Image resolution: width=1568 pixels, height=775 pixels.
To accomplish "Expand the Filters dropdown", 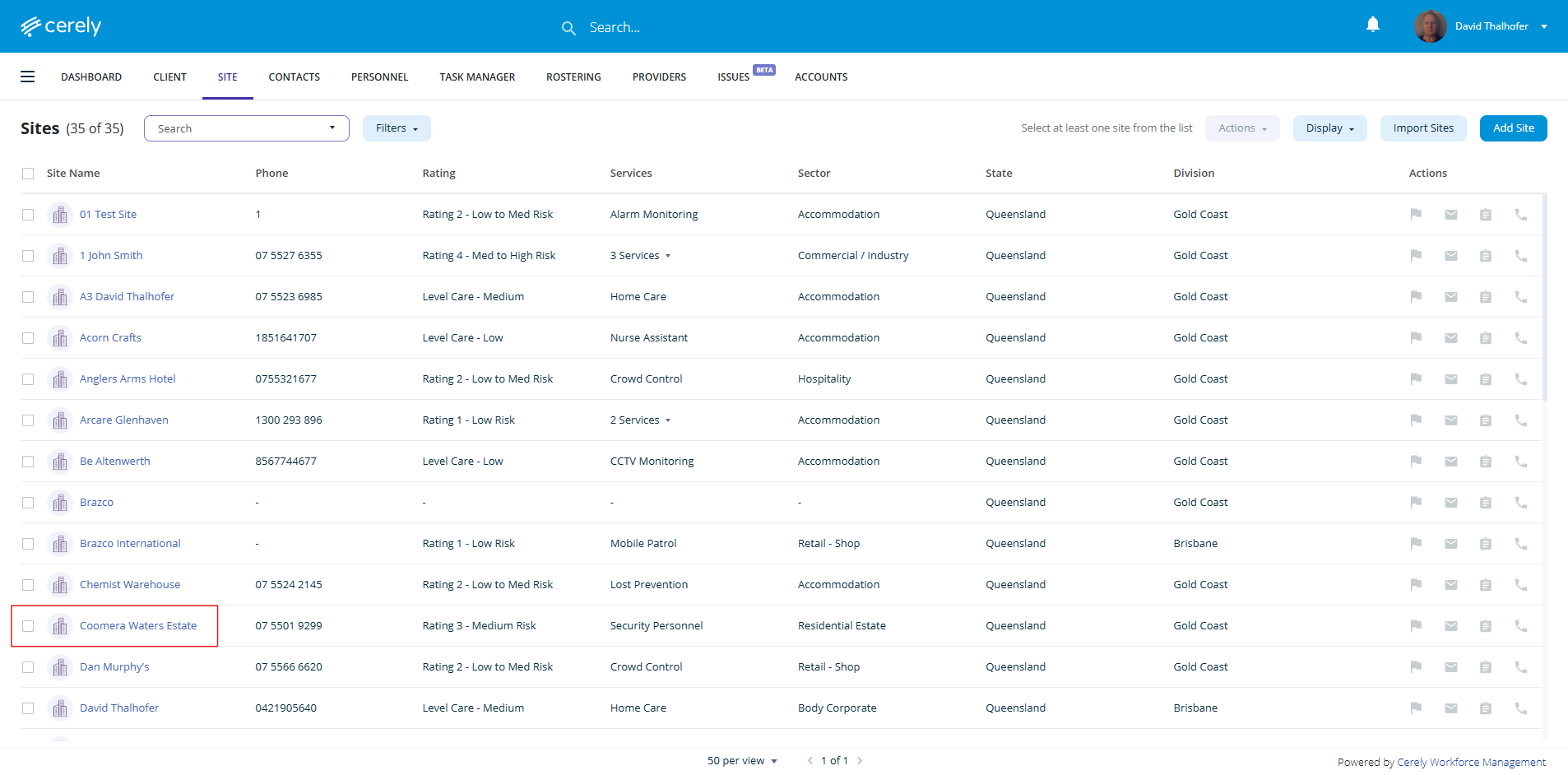I will point(397,128).
